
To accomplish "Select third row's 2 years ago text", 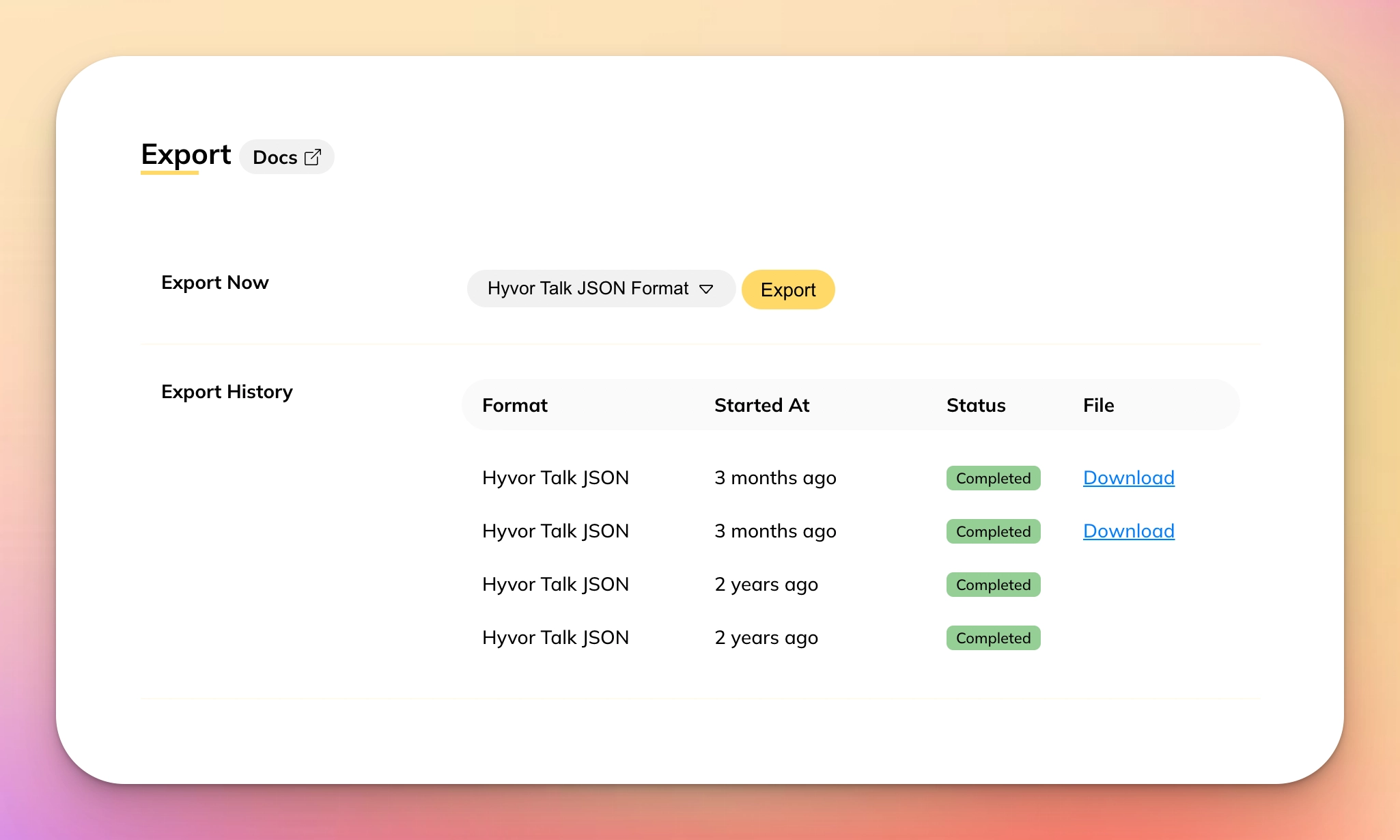I will coord(766,585).
